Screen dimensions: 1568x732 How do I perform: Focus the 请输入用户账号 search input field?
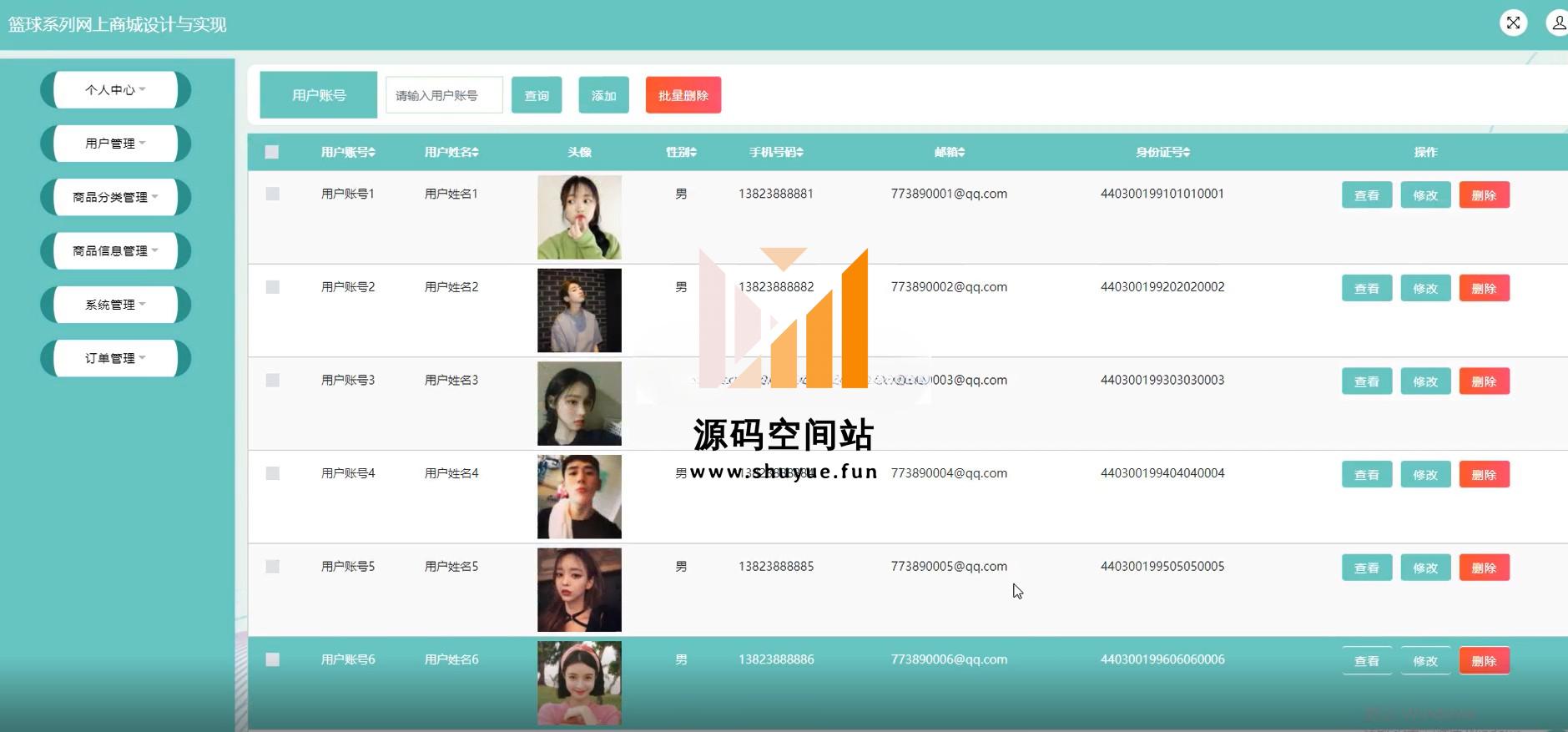coord(444,95)
